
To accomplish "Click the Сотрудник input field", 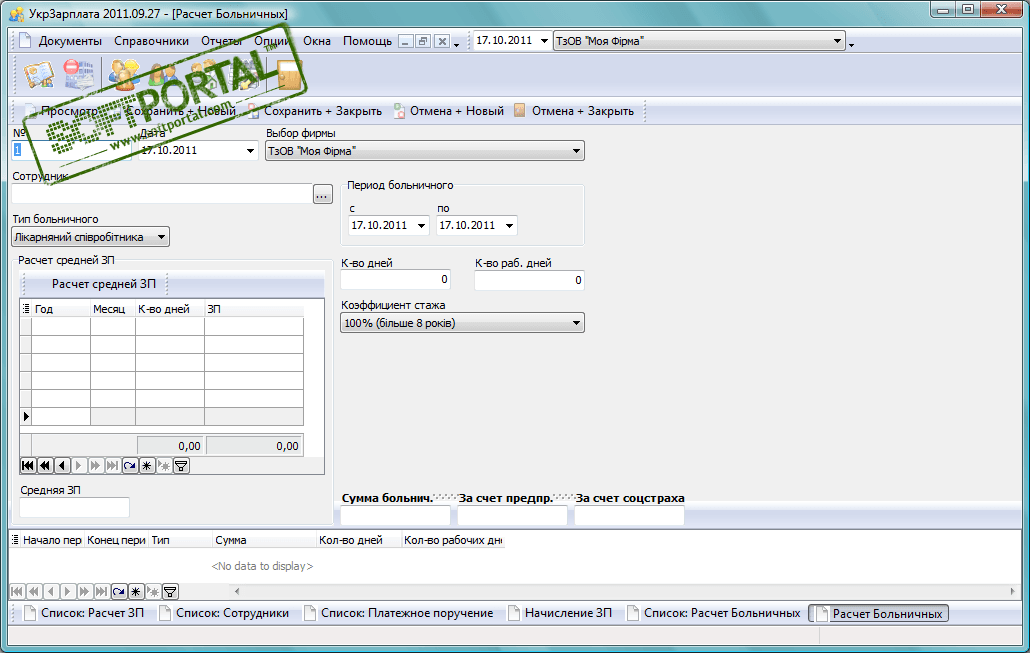I will pyautogui.click(x=162, y=194).
